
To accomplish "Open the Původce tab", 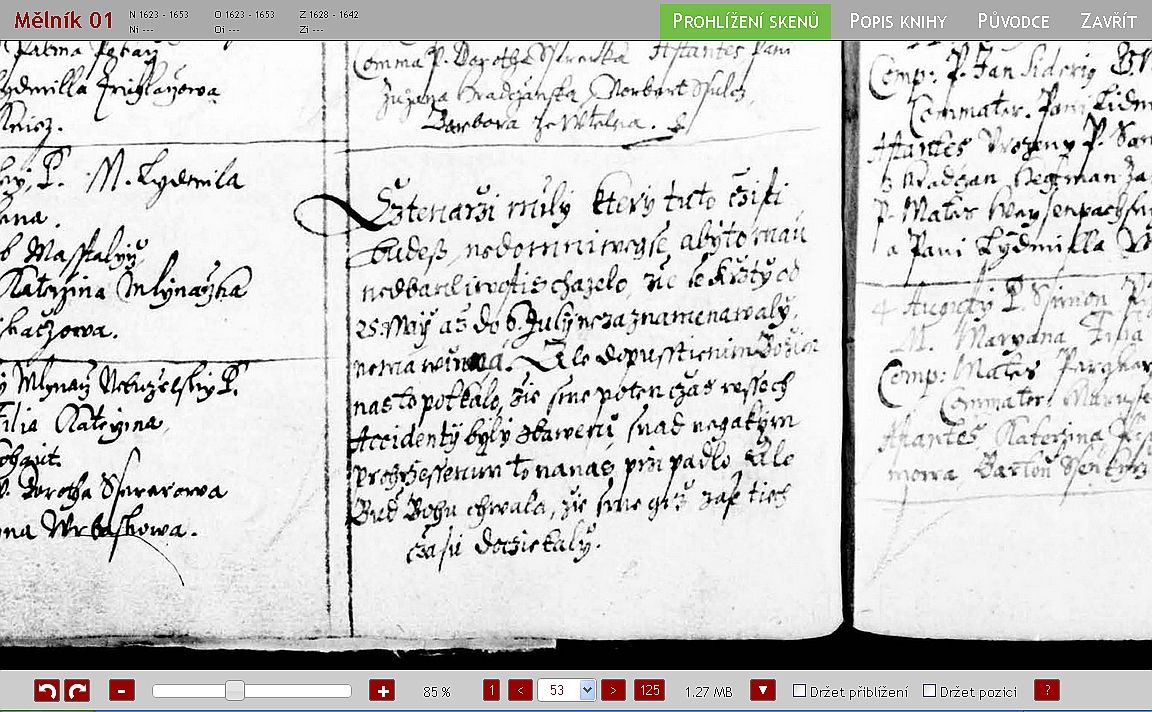I will pyautogui.click(x=1013, y=21).
